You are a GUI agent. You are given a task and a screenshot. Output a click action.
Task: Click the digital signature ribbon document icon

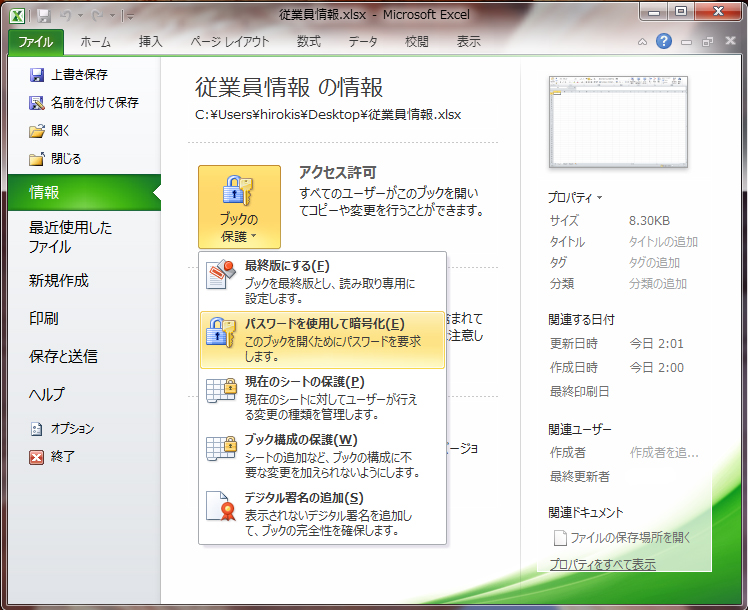click(x=221, y=506)
